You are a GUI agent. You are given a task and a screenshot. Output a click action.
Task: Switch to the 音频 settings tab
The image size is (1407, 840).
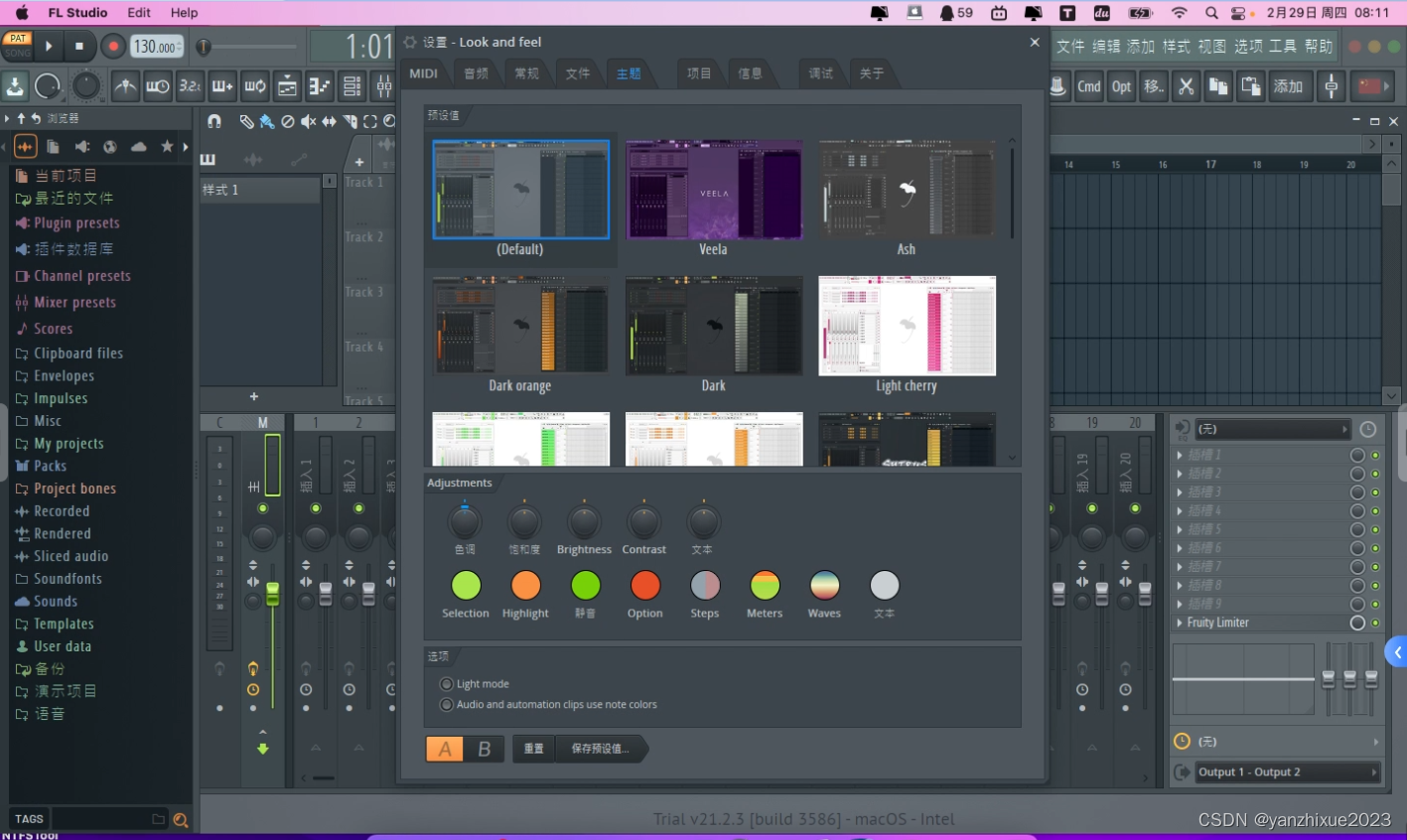pyautogui.click(x=477, y=73)
